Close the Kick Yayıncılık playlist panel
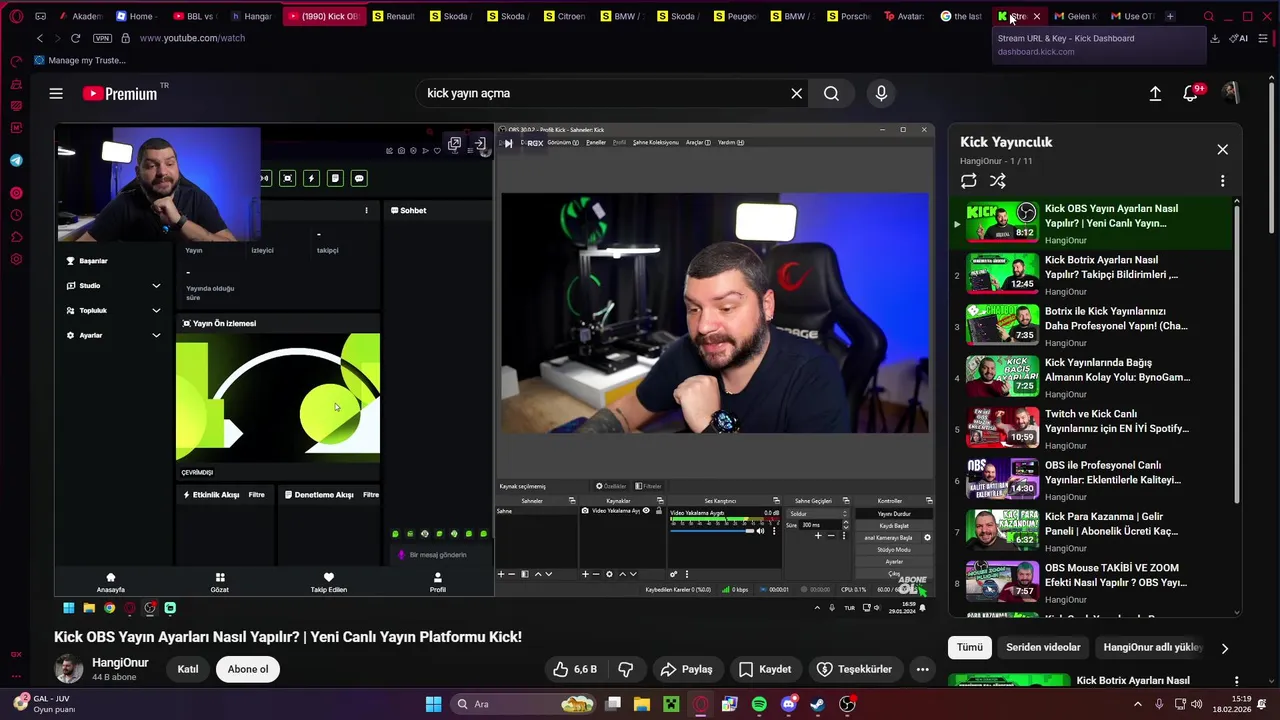1280x720 pixels. point(1222,149)
